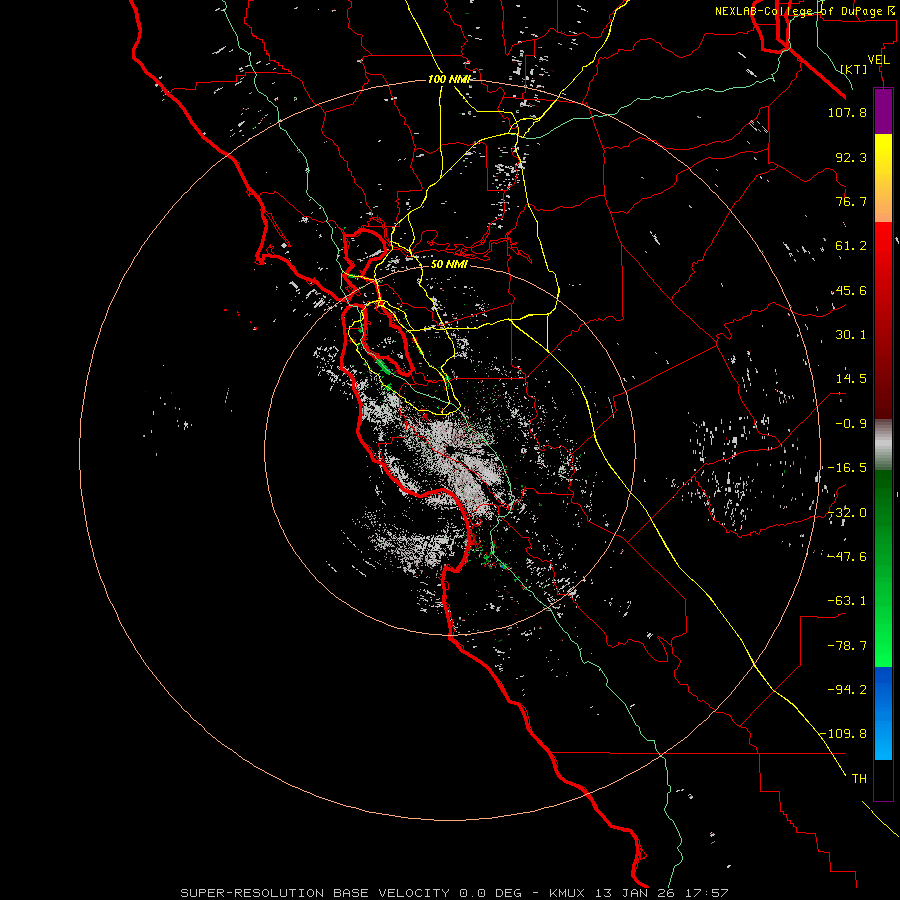Click the -47.6 velocity scale value
The image size is (900, 900).
[x=847, y=557]
